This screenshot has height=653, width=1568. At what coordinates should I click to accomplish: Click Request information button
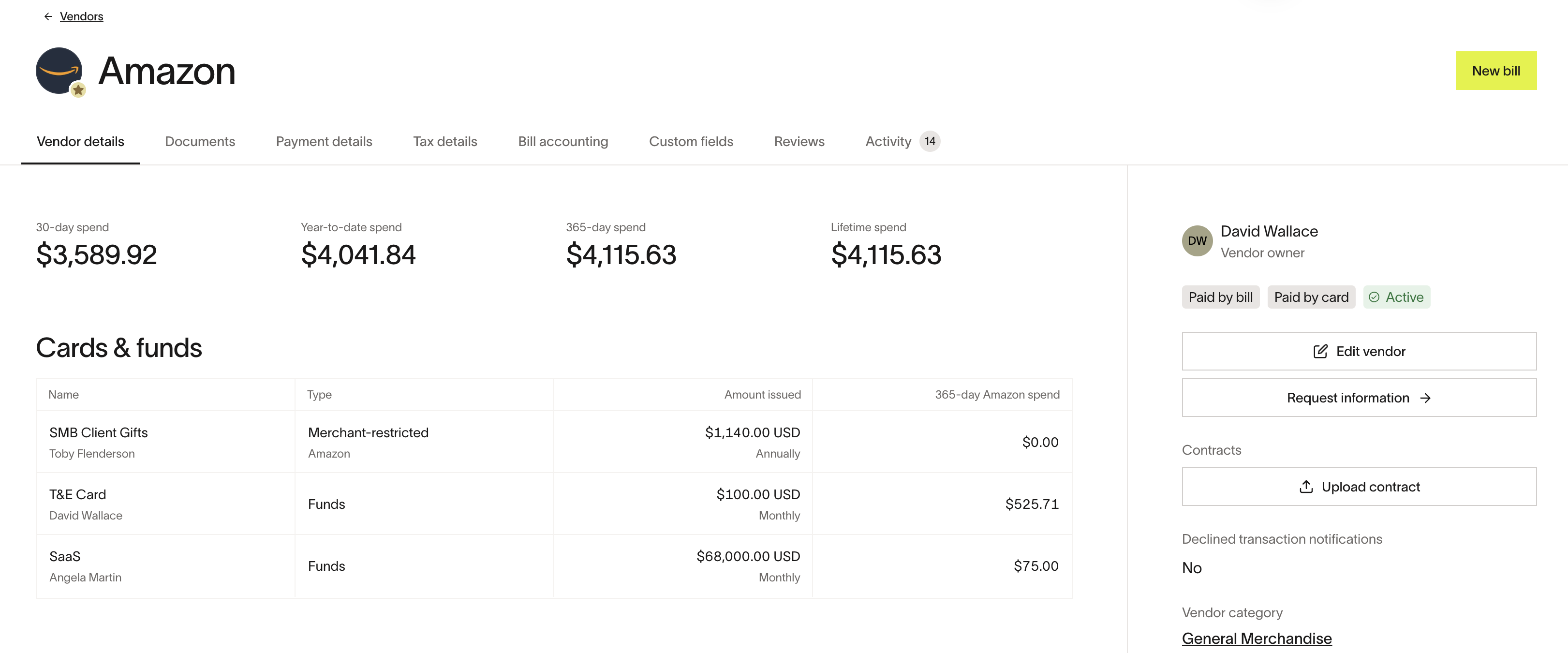(x=1359, y=398)
